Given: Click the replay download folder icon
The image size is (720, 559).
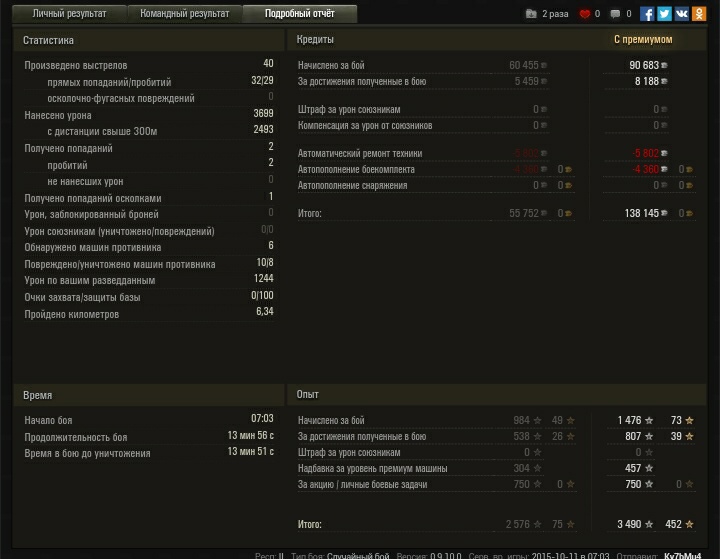Looking at the screenshot, I should (531, 14).
